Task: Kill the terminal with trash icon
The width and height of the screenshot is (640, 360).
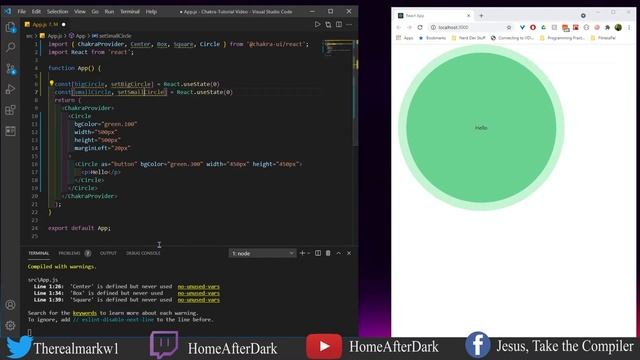Action: point(328,253)
